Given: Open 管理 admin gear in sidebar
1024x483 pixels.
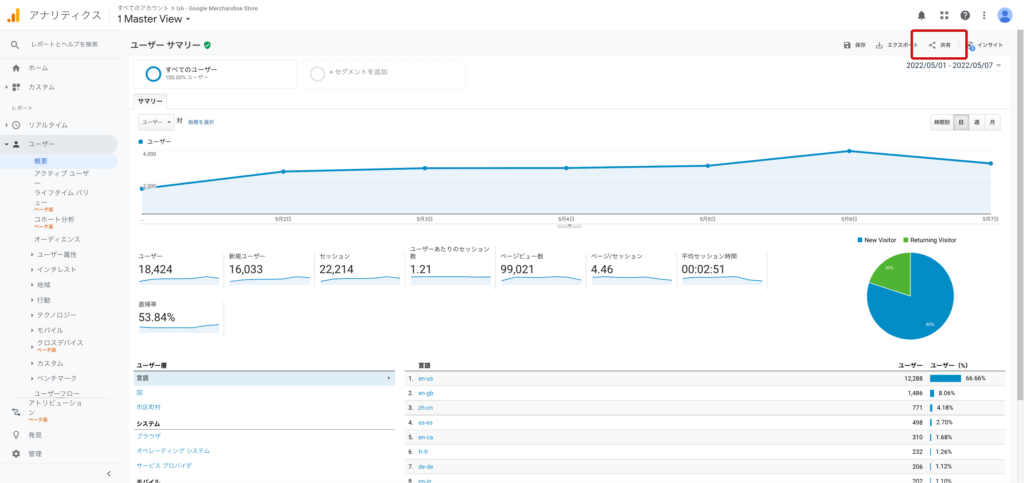Looking at the screenshot, I should (x=35, y=453).
